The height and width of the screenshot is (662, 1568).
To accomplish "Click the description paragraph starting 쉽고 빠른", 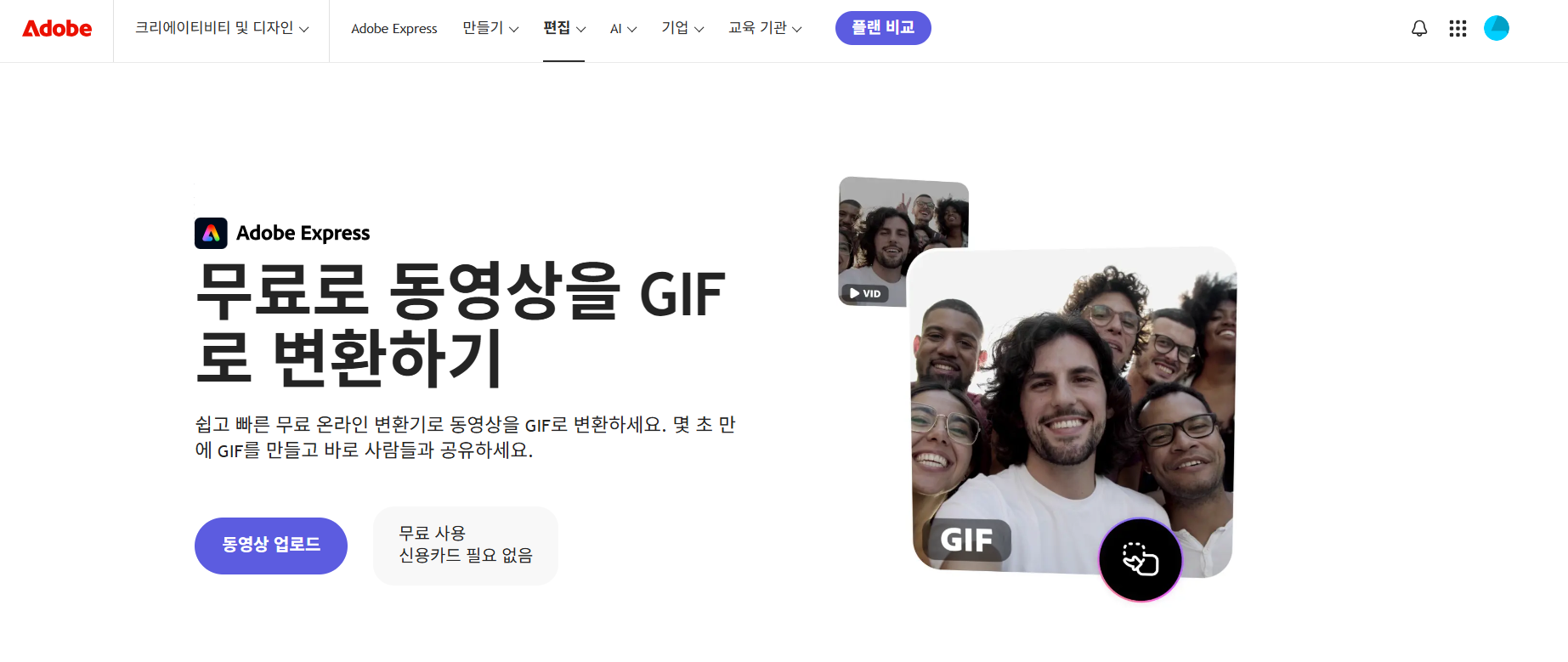I will click(465, 437).
